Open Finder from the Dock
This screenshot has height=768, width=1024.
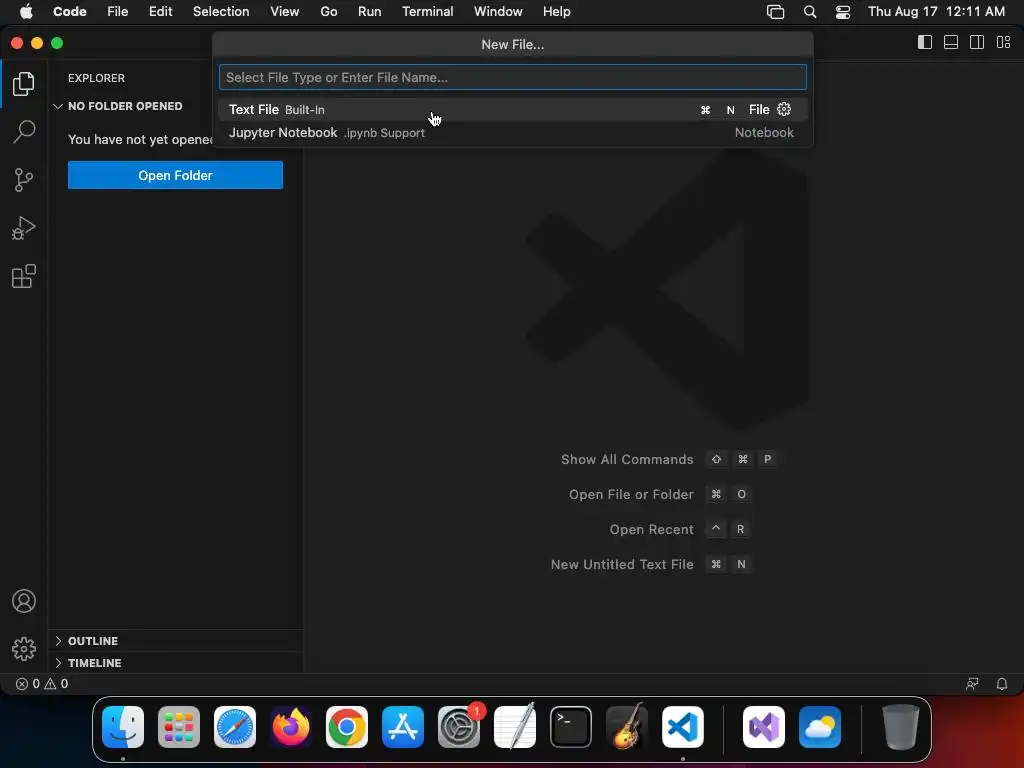coord(123,727)
